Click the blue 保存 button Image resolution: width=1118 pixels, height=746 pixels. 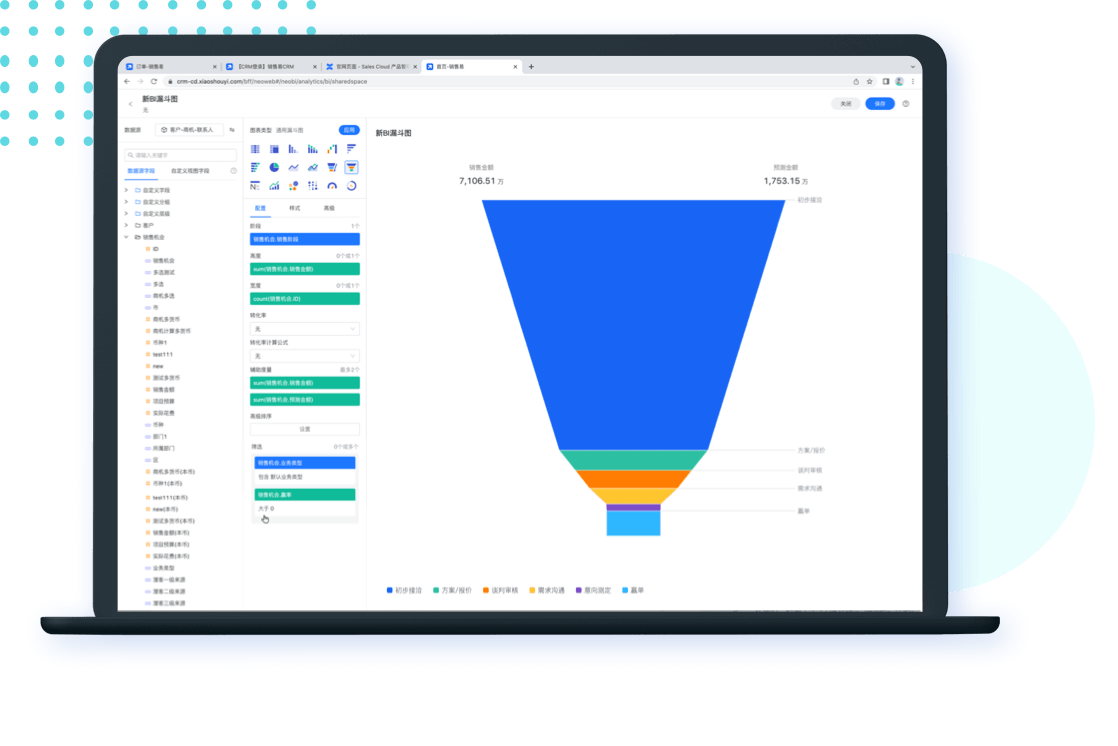pyautogui.click(x=879, y=103)
